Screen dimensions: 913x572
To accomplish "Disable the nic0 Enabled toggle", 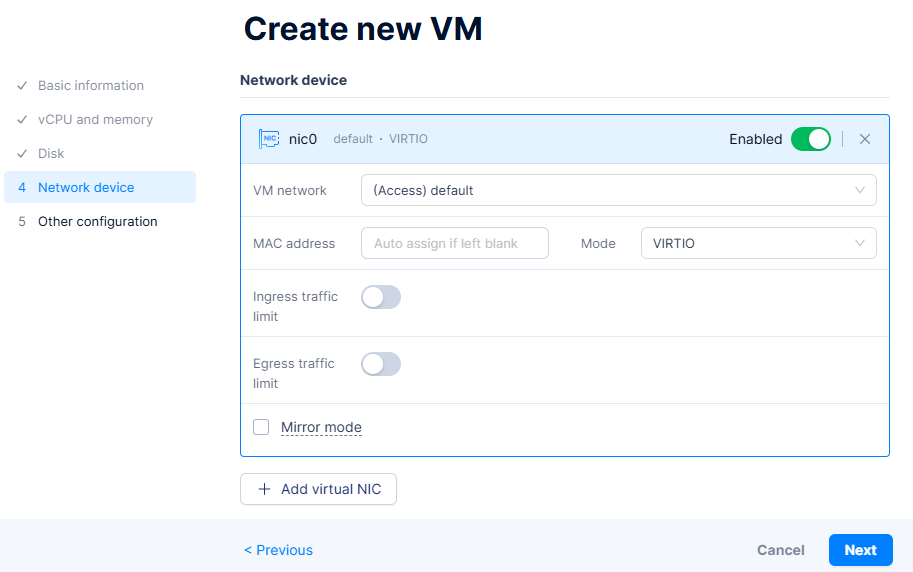I will 810,139.
